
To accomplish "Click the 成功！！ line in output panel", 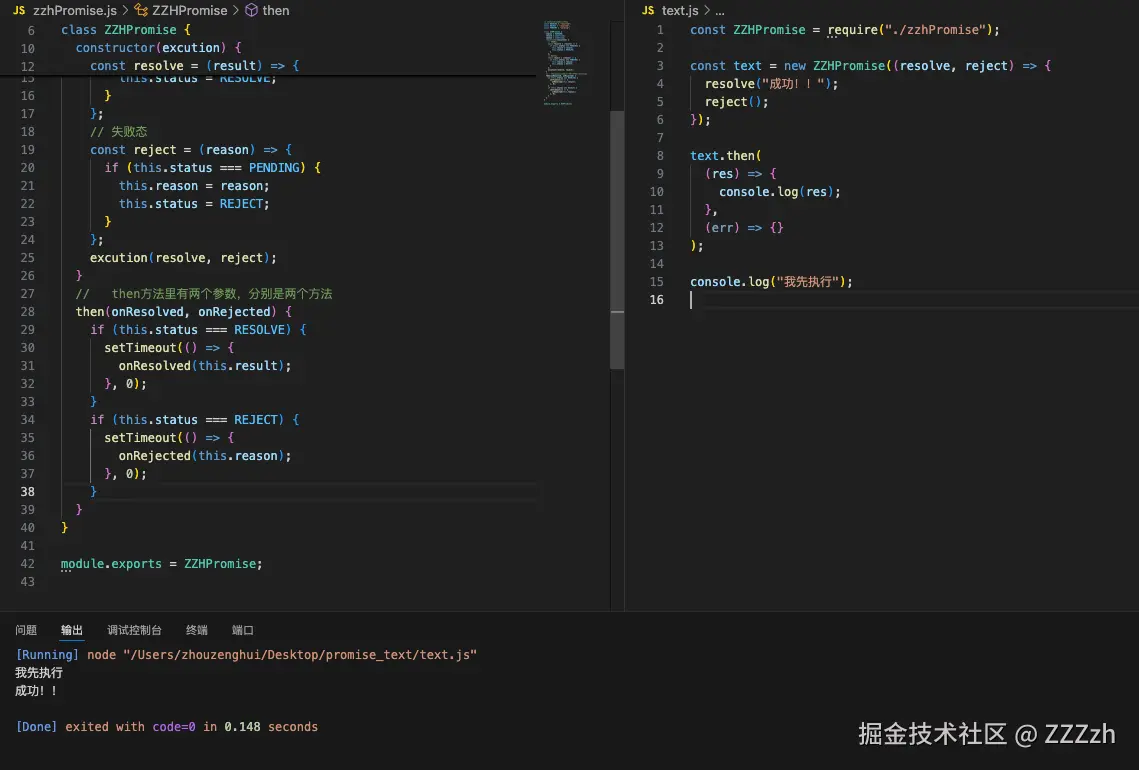I will [36, 691].
